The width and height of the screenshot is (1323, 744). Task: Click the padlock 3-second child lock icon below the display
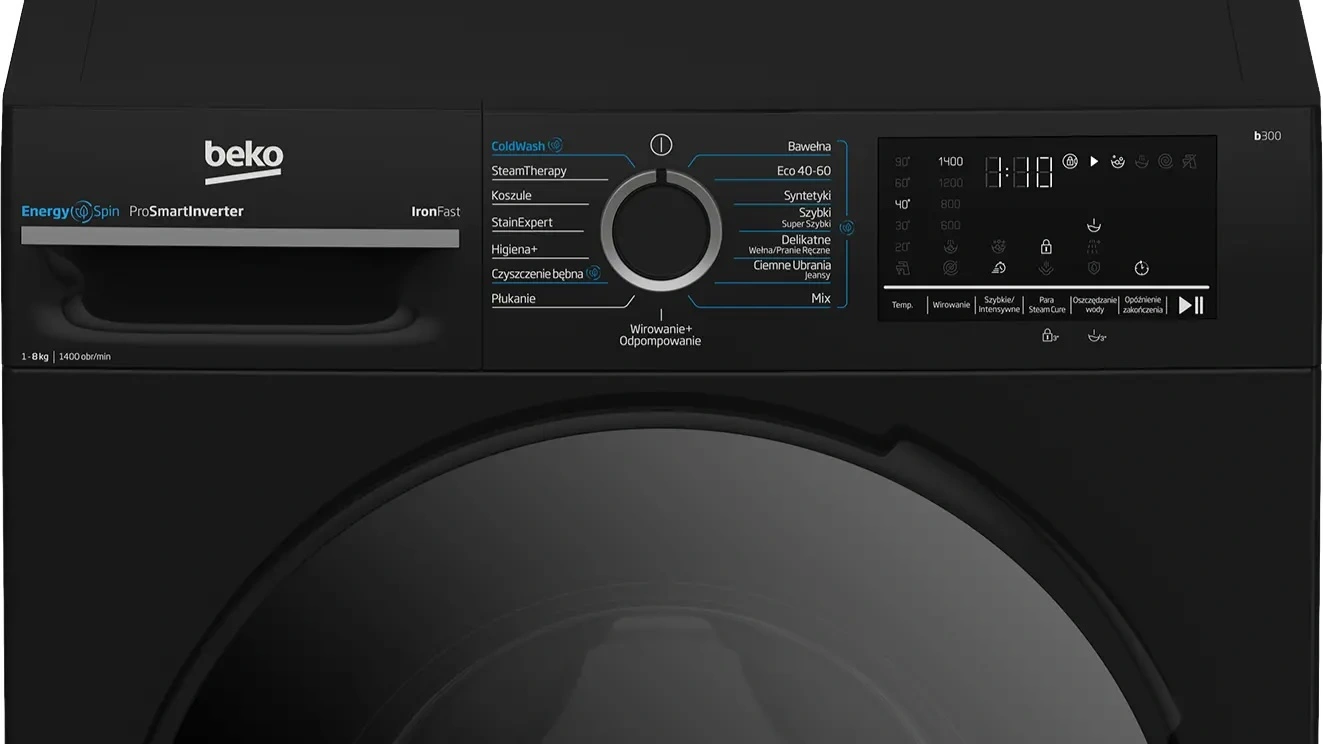(x=1050, y=336)
